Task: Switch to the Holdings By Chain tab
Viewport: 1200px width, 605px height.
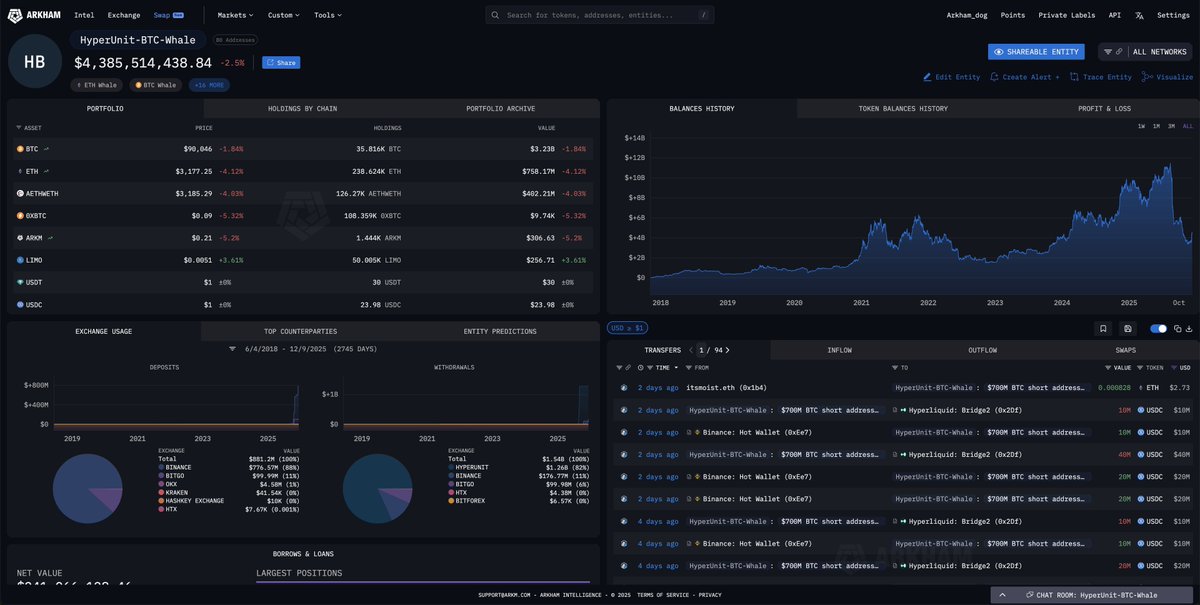Action: pyautogui.click(x=302, y=108)
